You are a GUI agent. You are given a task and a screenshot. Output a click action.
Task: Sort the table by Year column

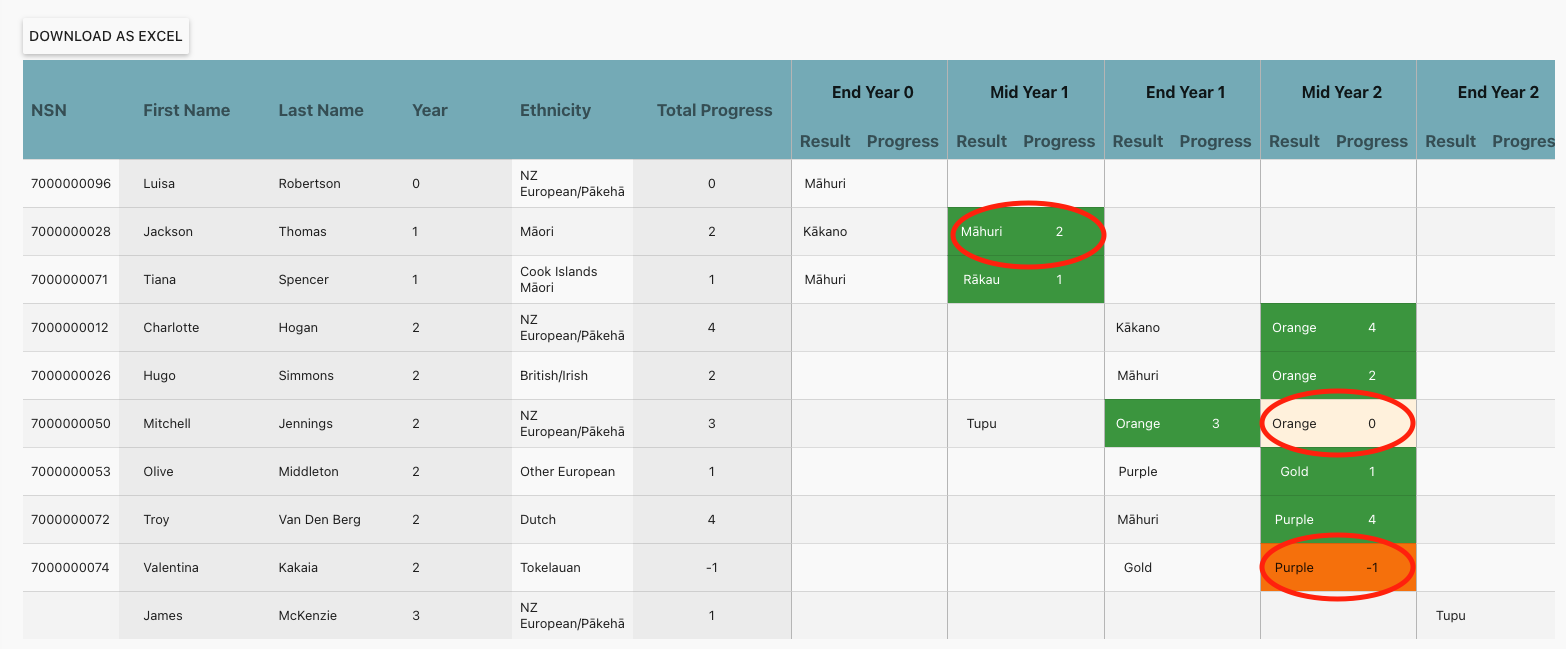point(429,110)
